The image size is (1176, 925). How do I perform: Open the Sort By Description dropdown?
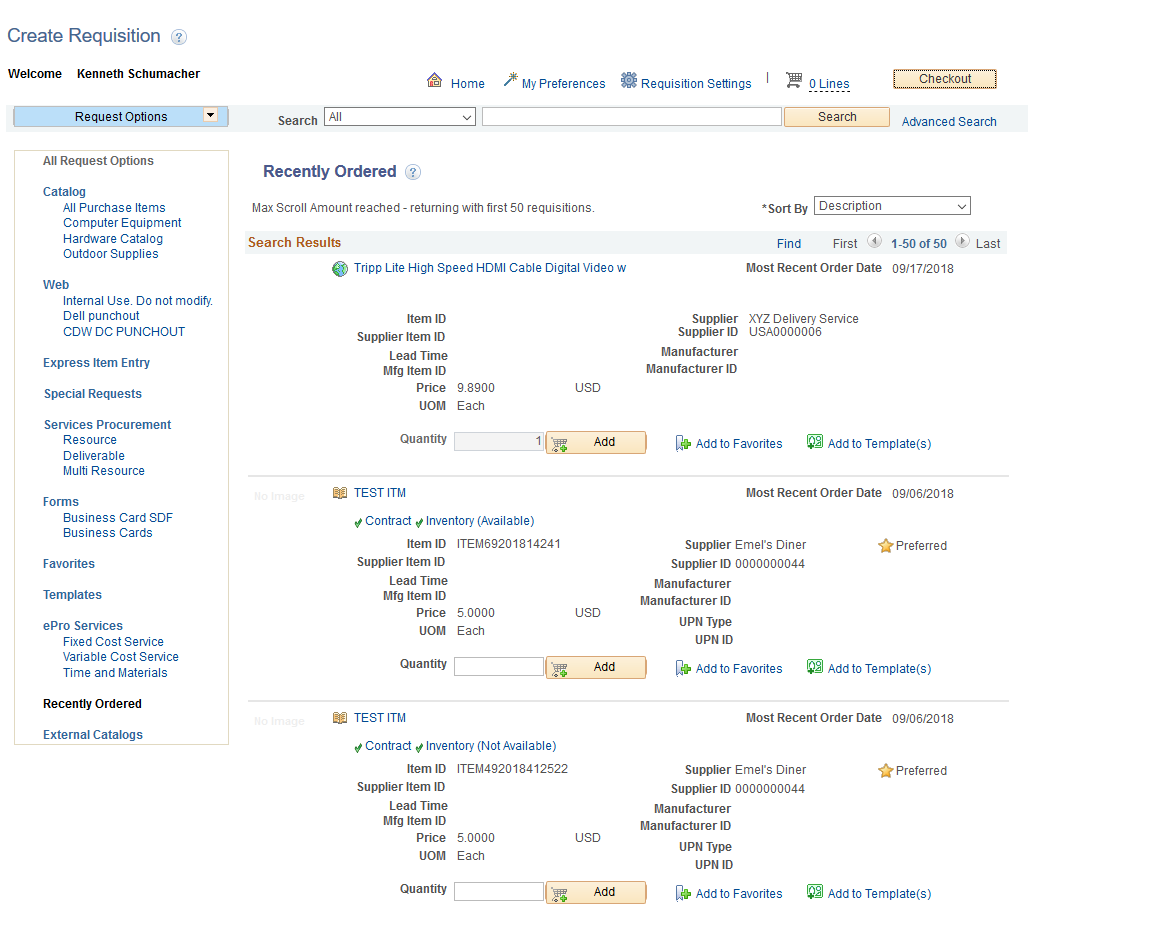[892, 206]
